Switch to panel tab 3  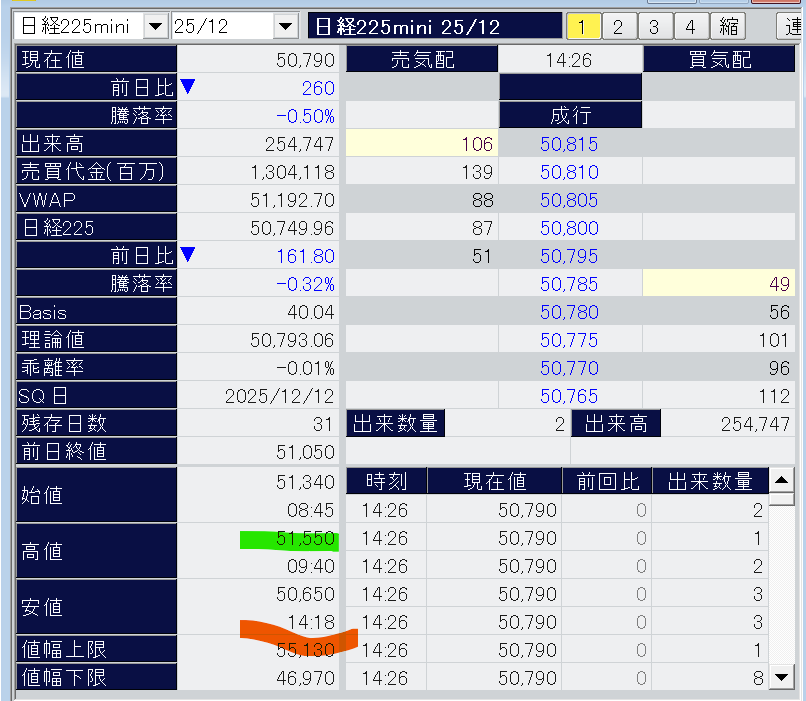pos(653,26)
